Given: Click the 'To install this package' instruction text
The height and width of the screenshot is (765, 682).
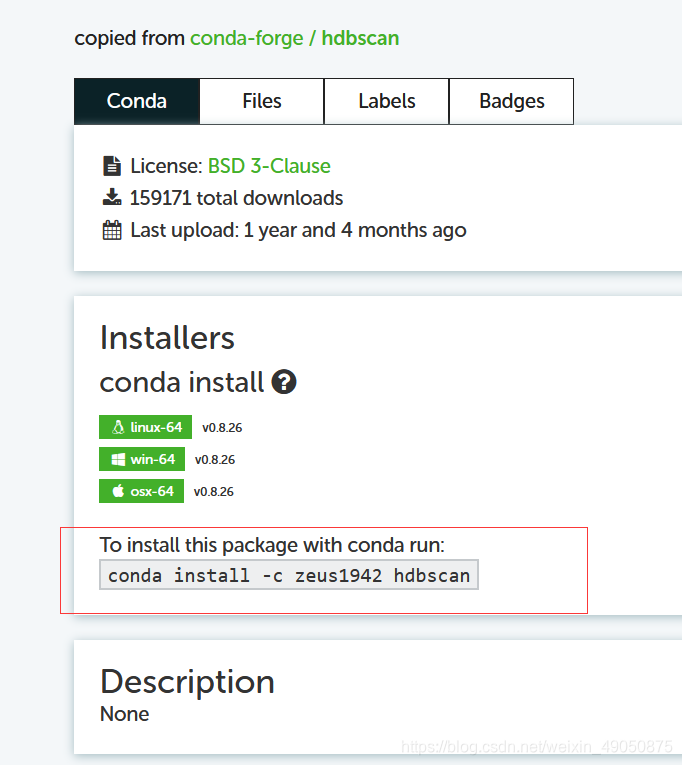Looking at the screenshot, I should (272, 545).
